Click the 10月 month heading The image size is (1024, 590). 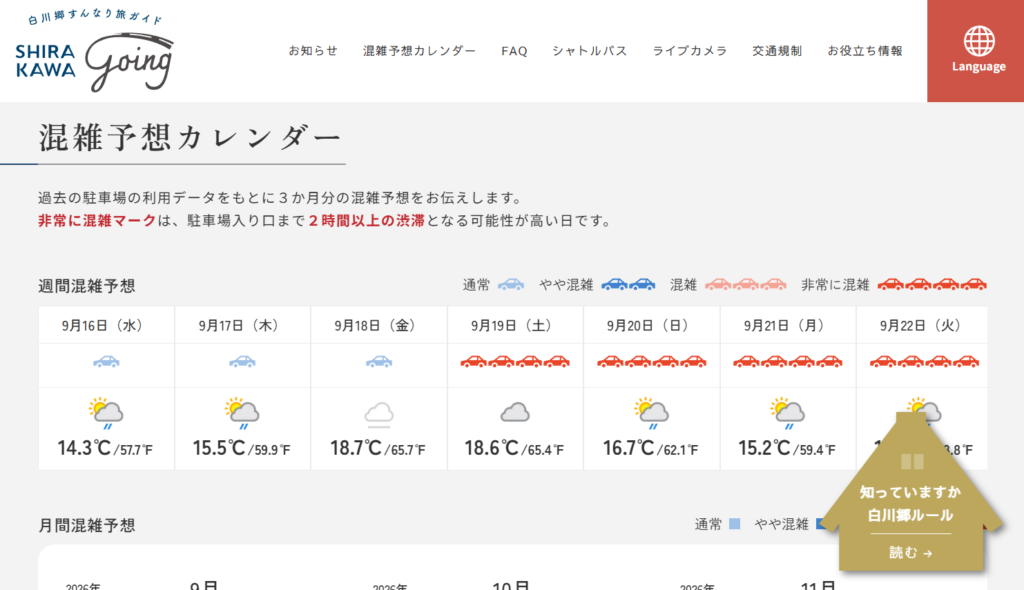tap(510, 585)
